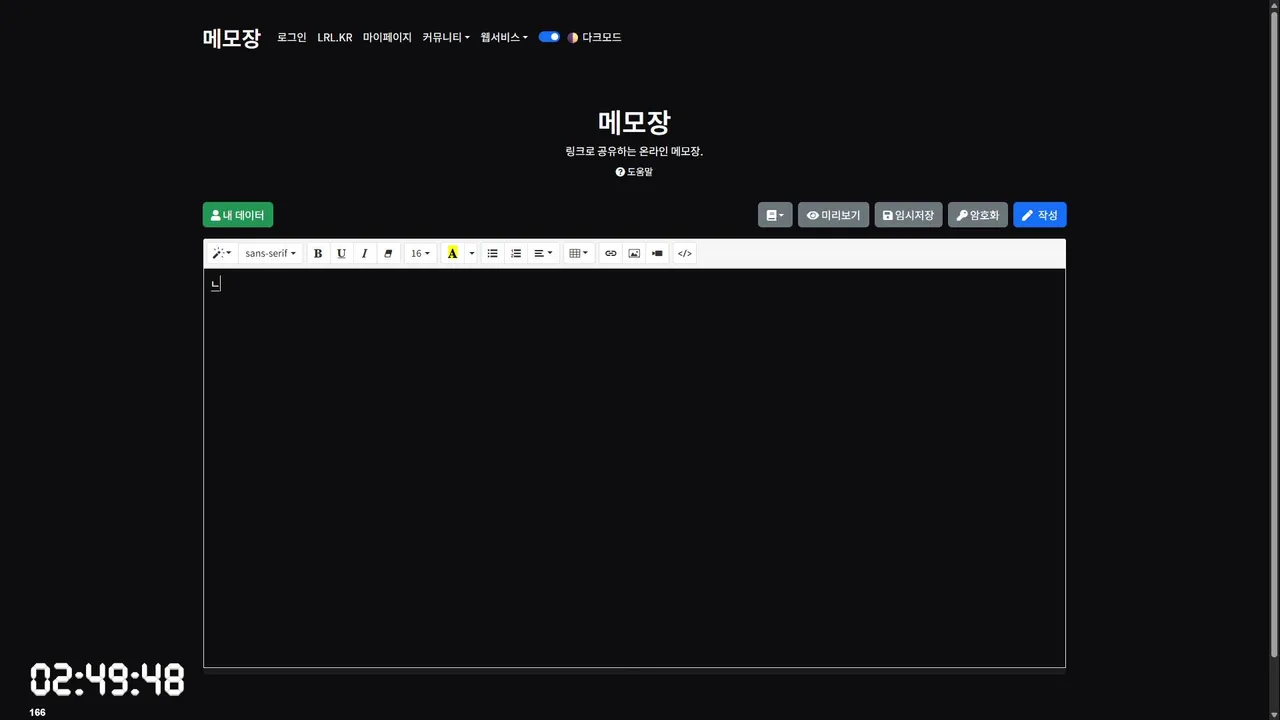Open the 로그인 login menu item
1280x720 pixels.
(292, 37)
